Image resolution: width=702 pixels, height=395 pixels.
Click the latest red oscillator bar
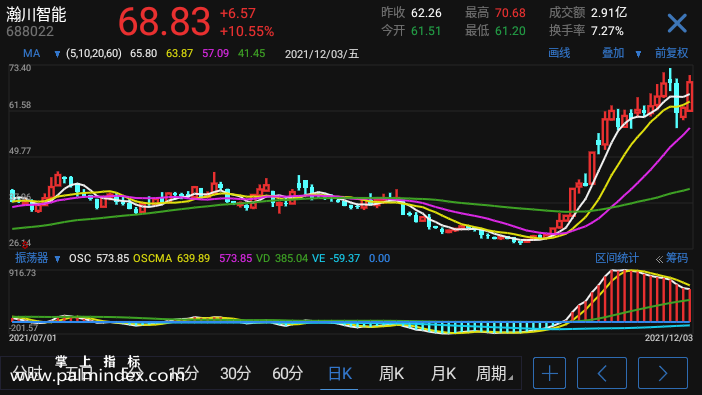[690, 305]
